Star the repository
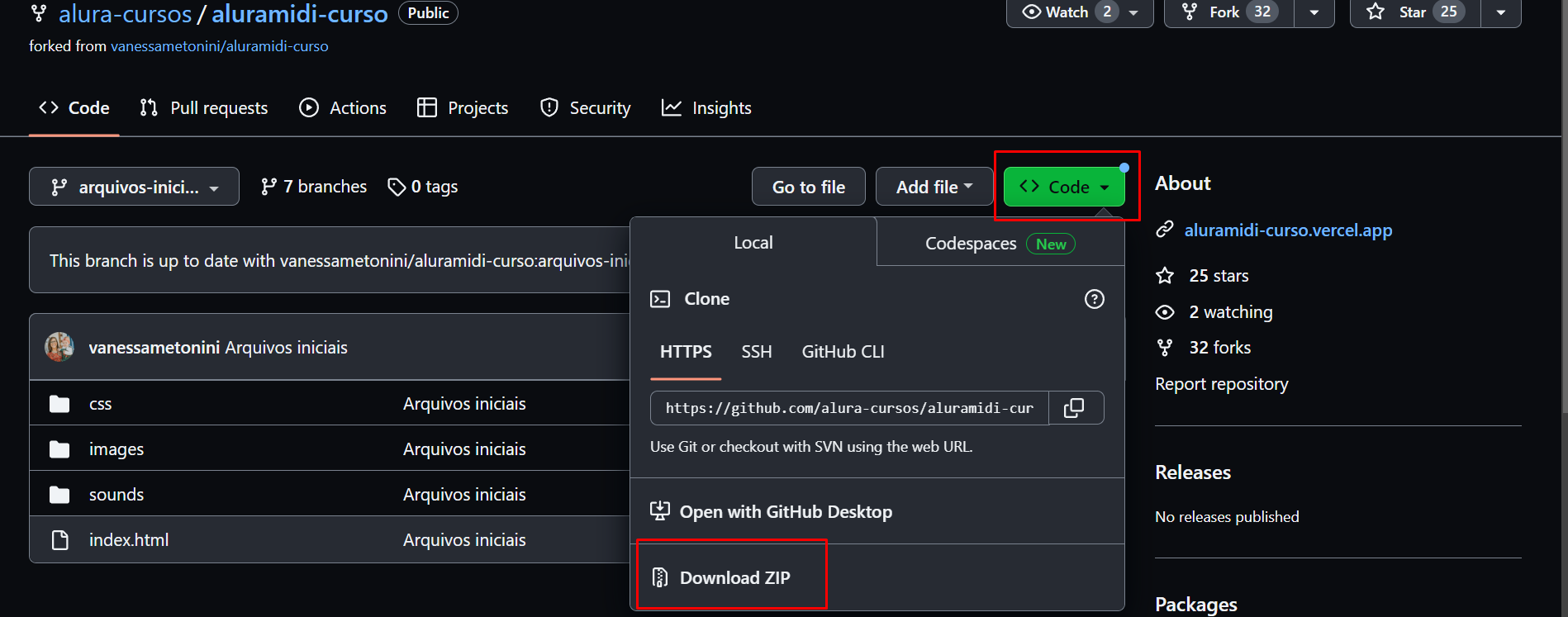Screen dimensions: 1568x617 [x=1416, y=12]
